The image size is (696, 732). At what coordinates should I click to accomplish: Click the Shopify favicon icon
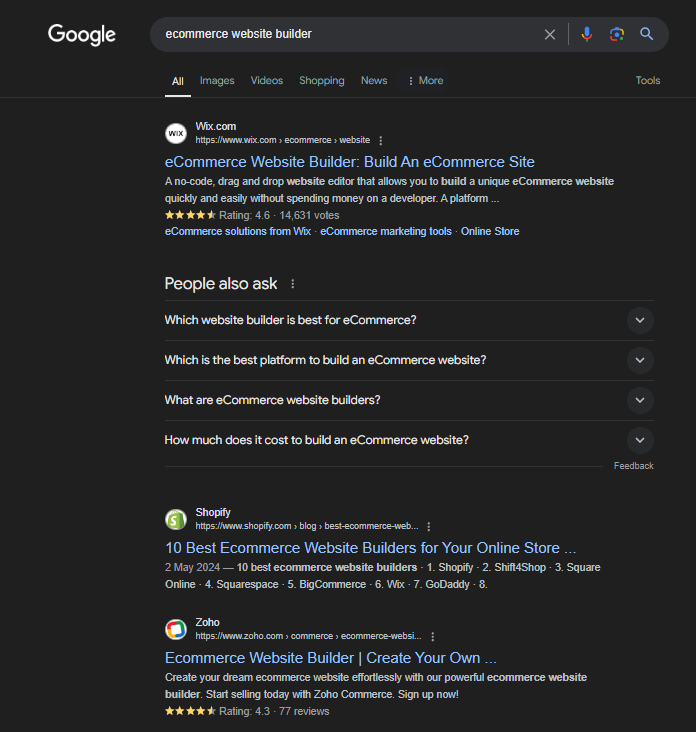[176, 520]
